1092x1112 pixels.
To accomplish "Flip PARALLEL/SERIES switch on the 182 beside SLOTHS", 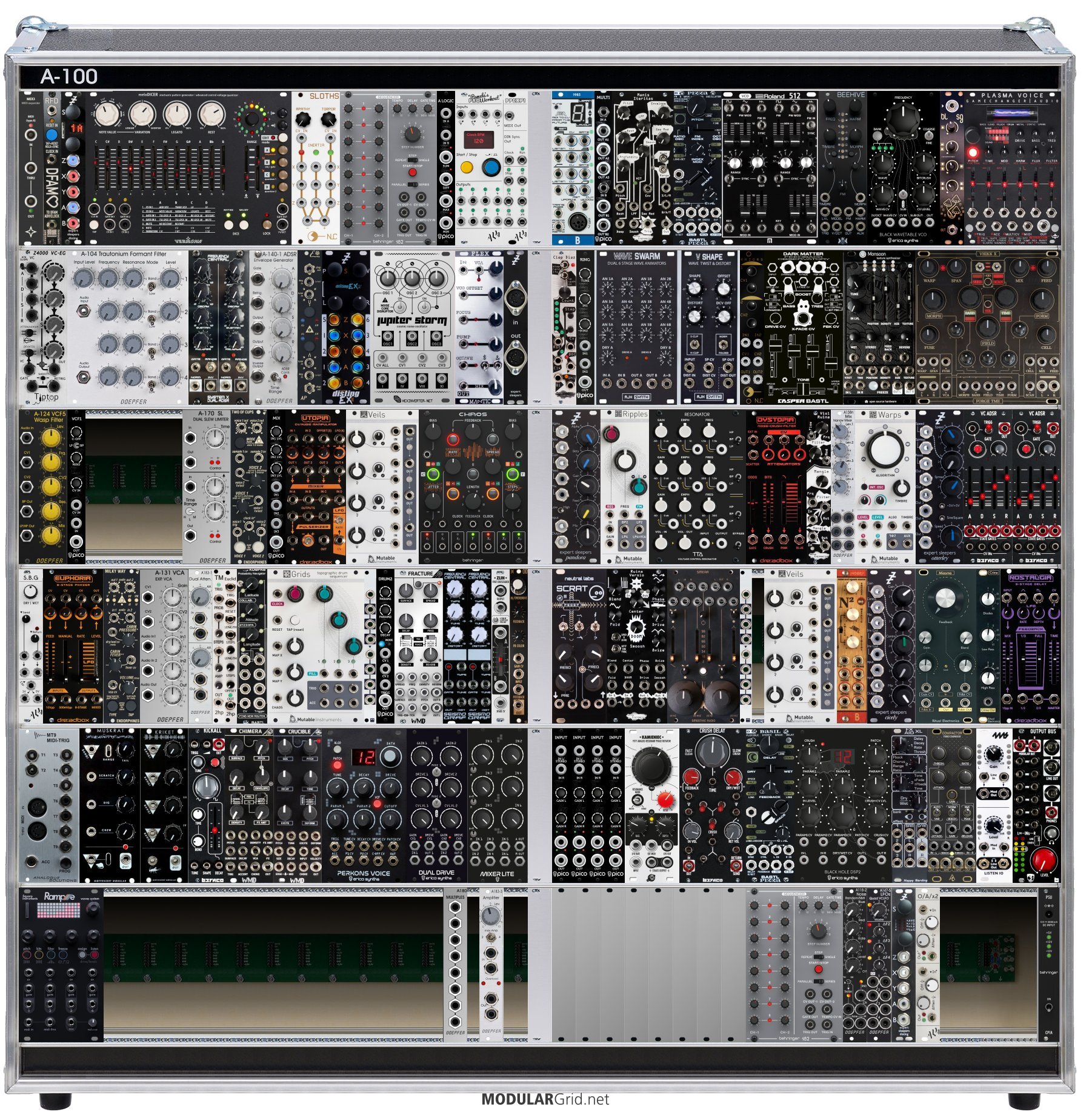I will [x=413, y=184].
